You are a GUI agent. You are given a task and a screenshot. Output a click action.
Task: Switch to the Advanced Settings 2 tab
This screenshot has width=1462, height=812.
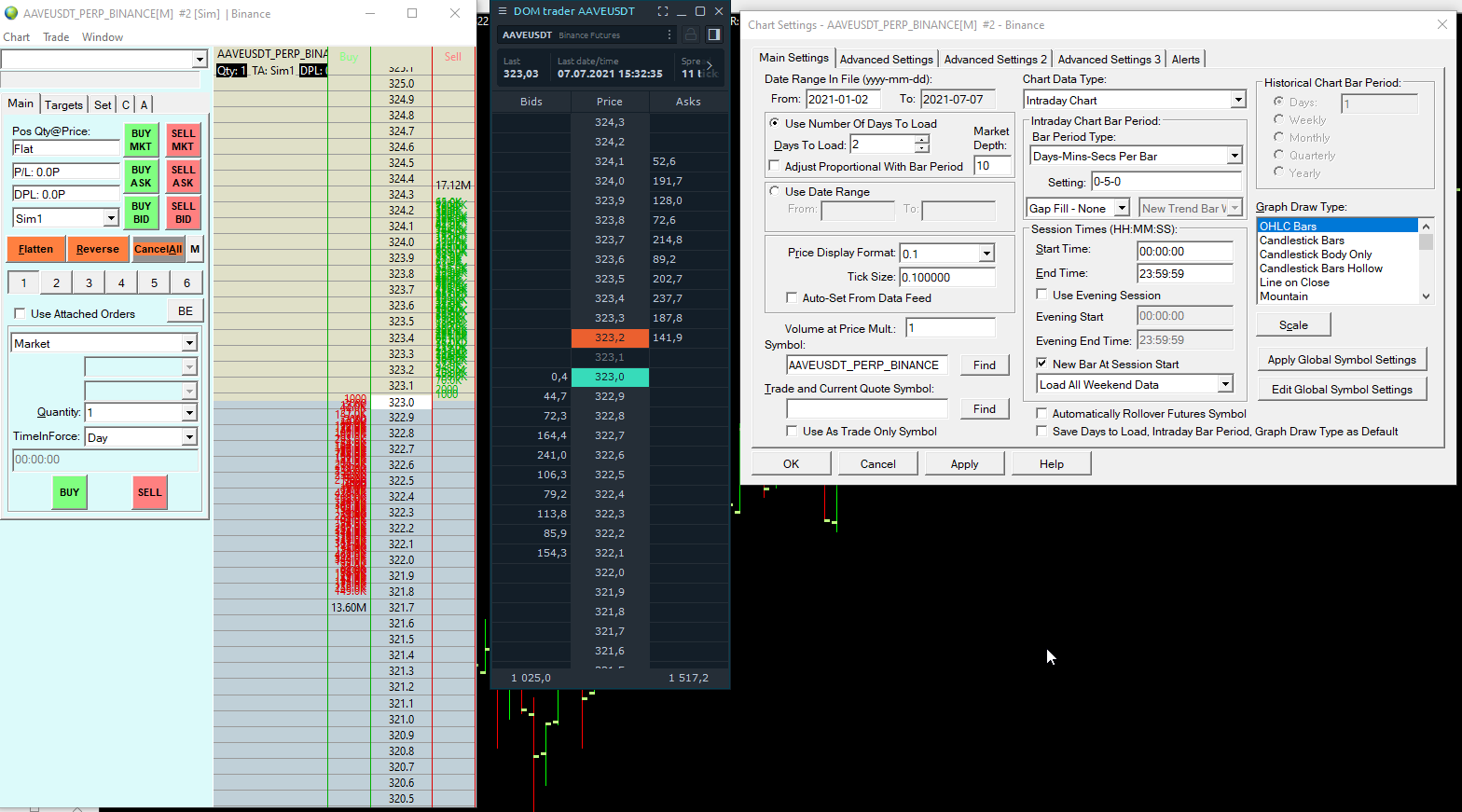[995, 59]
